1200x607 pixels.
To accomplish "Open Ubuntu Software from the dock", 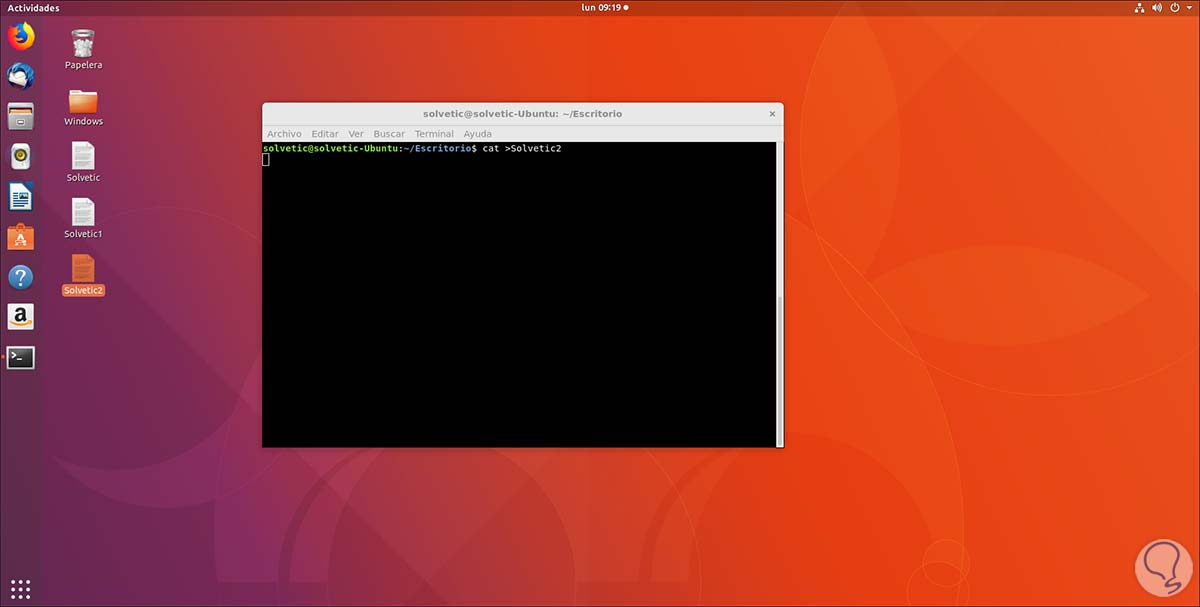I will pyautogui.click(x=20, y=237).
